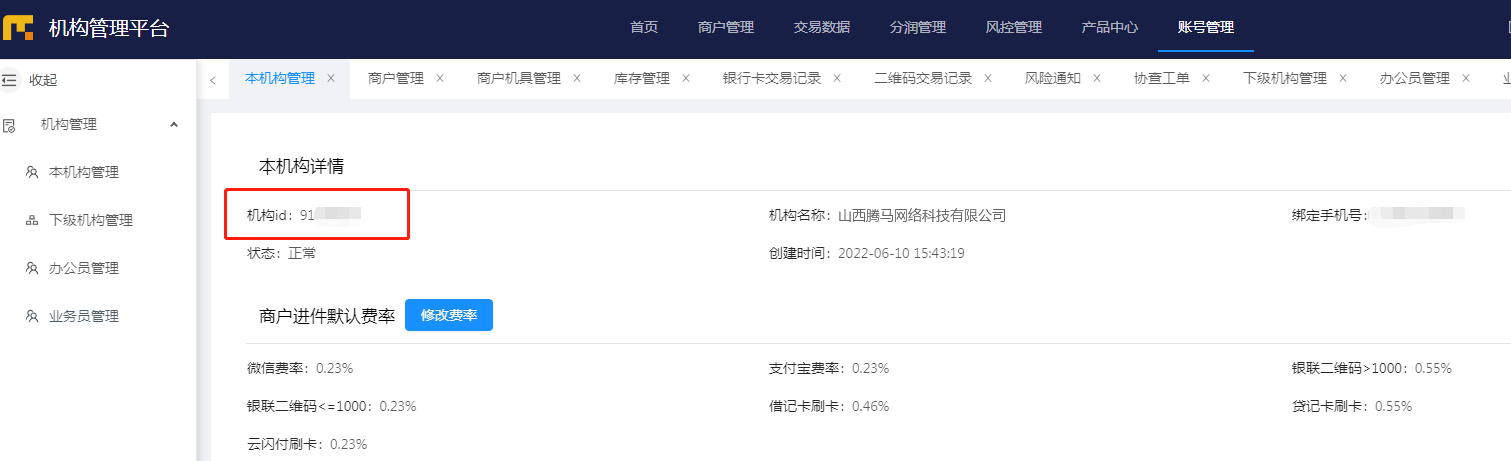Open 风控管理 in top navigation
Screen dimensions: 1511x461
coord(1014,28)
